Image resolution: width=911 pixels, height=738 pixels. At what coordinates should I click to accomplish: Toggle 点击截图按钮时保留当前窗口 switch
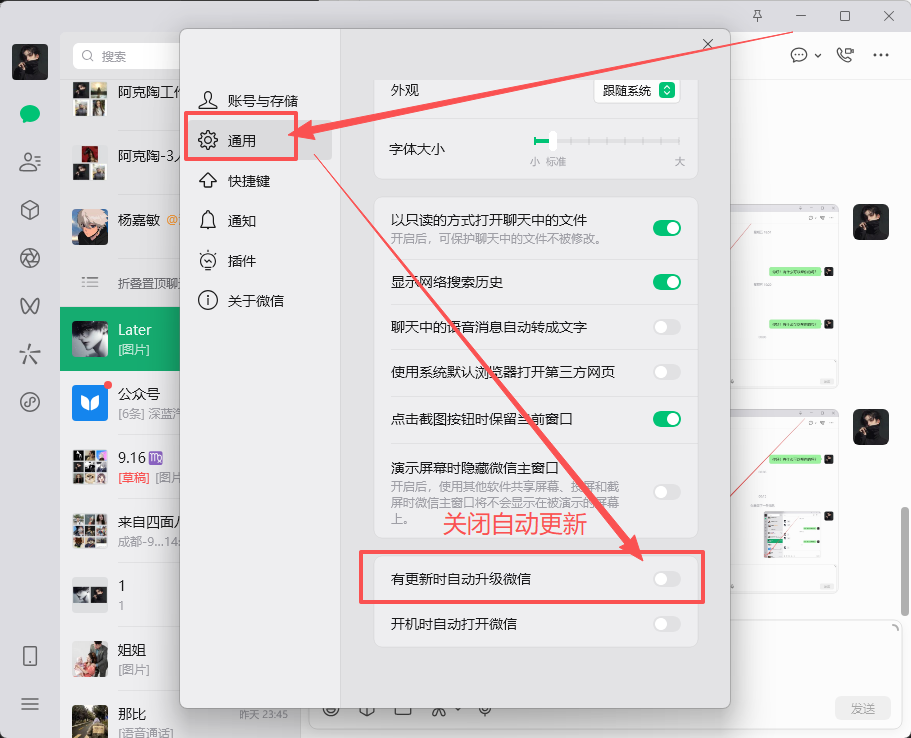[666, 419]
